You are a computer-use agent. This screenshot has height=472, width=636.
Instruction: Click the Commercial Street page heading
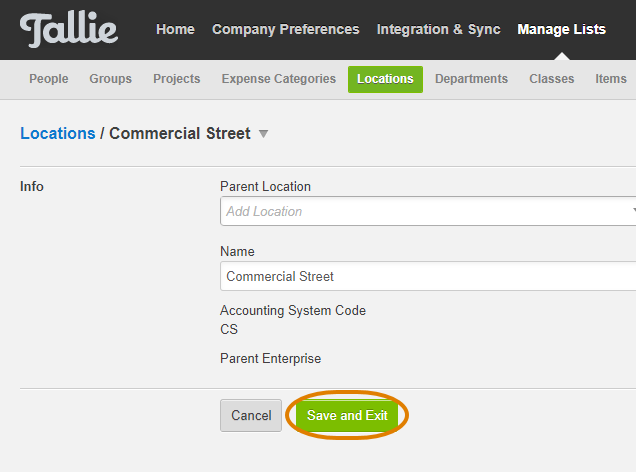point(180,133)
